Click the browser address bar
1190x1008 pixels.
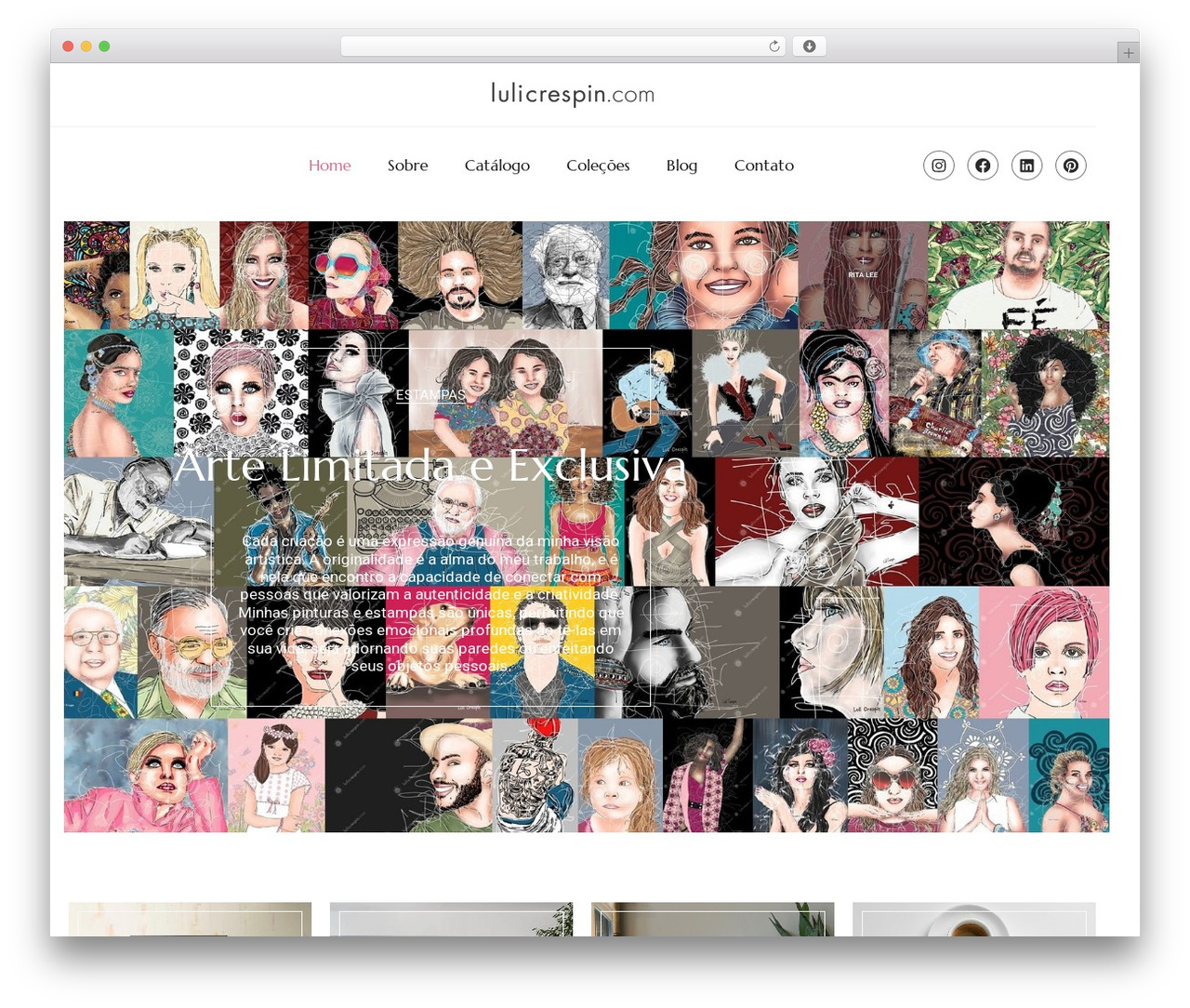563,46
